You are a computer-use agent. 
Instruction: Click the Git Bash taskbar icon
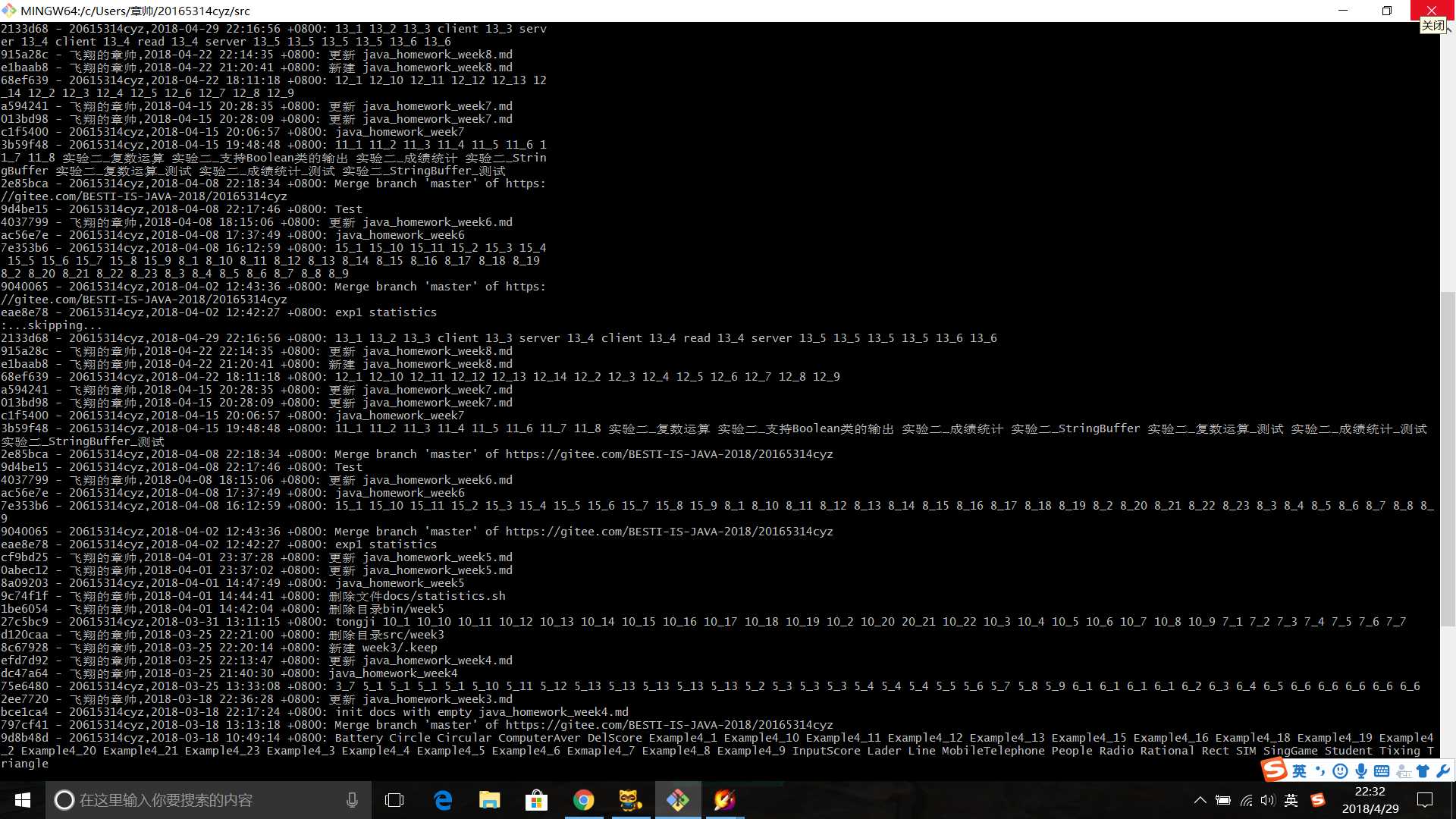[677, 800]
